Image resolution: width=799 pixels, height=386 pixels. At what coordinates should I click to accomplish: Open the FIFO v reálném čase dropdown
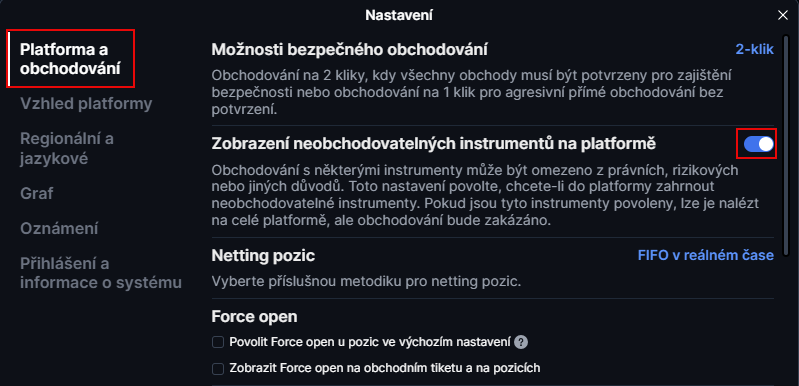[706, 255]
